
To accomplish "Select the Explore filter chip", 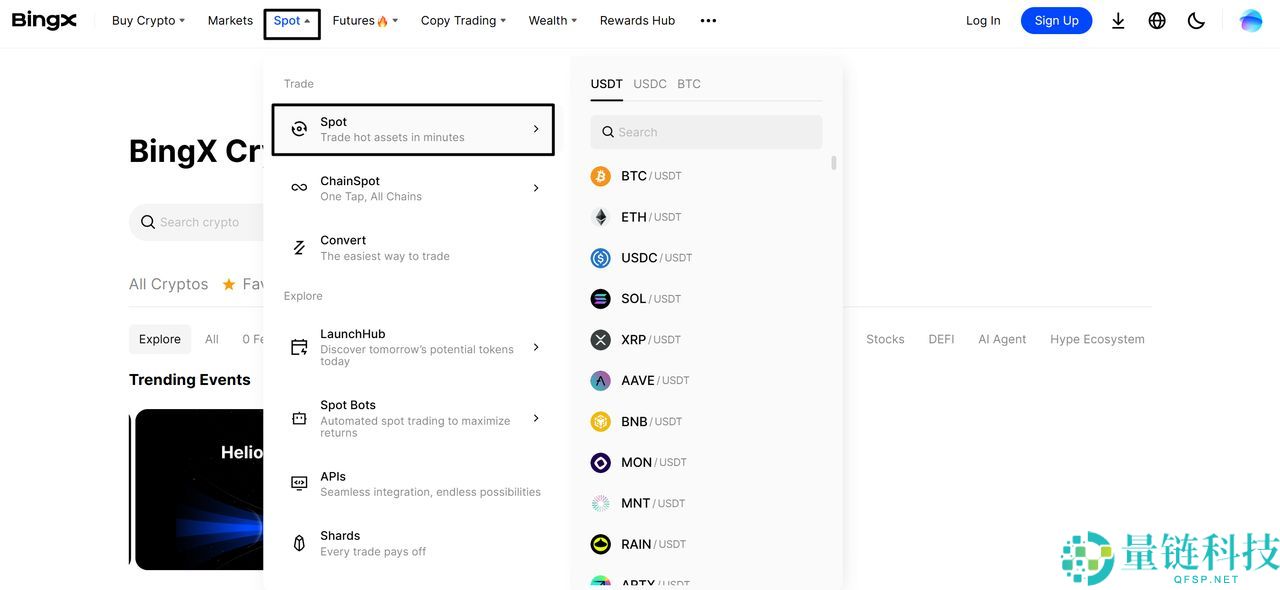I will click(x=160, y=339).
